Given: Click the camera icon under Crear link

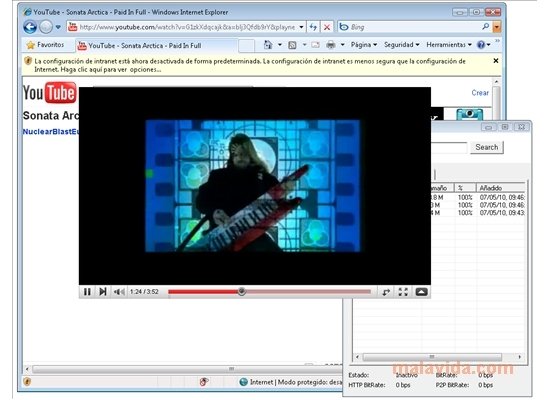Looking at the screenshot, I should [469, 114].
